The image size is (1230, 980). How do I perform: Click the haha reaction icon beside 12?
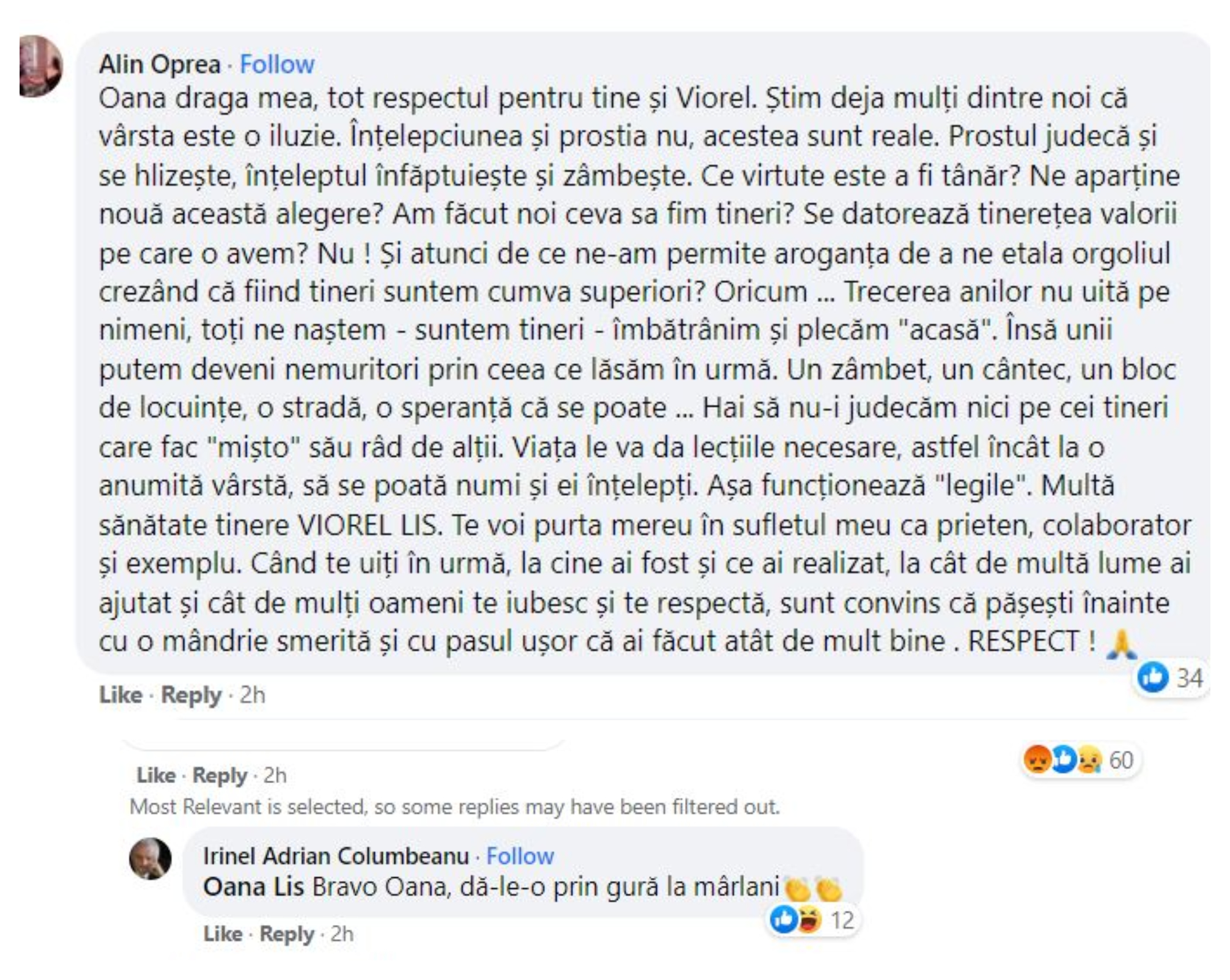[809, 919]
